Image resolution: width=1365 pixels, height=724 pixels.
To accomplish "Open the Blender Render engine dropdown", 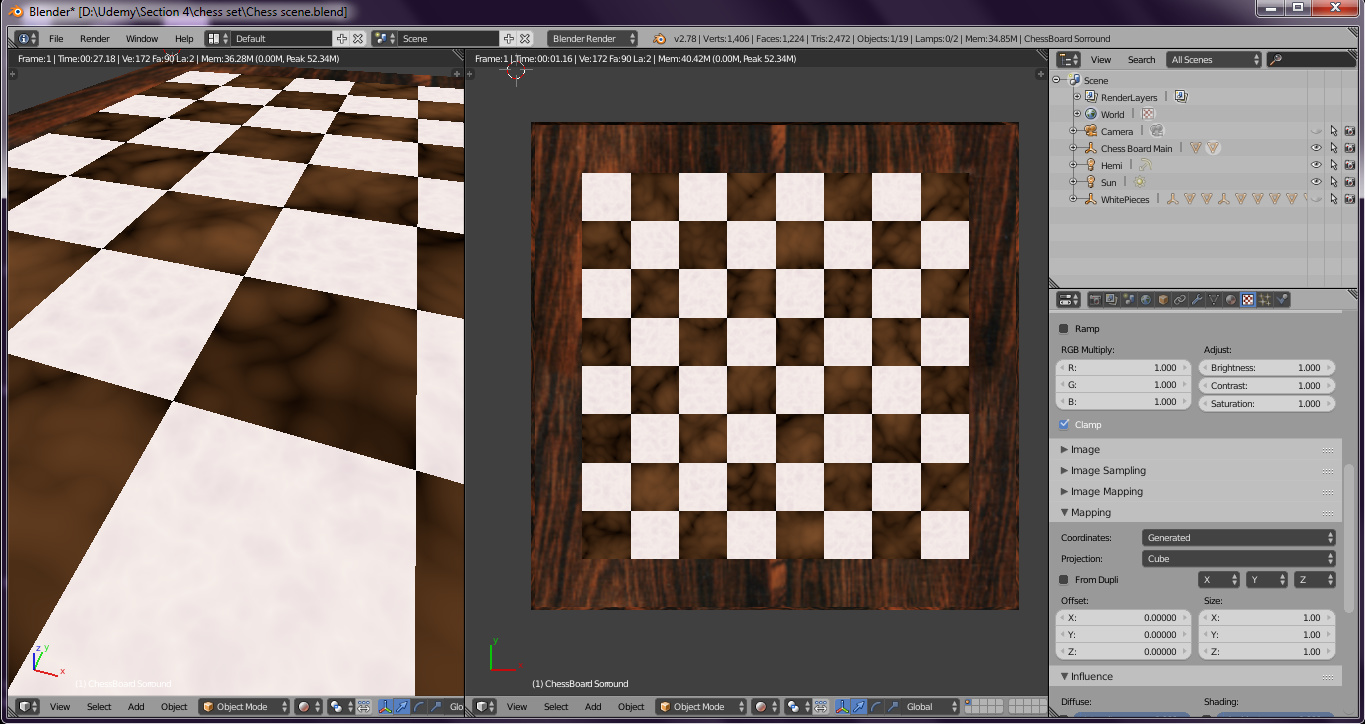I will click(593, 38).
